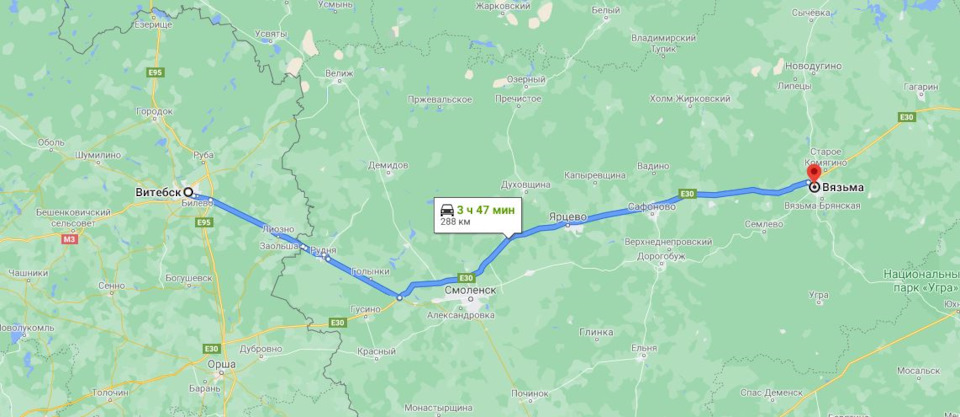
Task: Select the Ярцево town label
Action: coord(568,217)
